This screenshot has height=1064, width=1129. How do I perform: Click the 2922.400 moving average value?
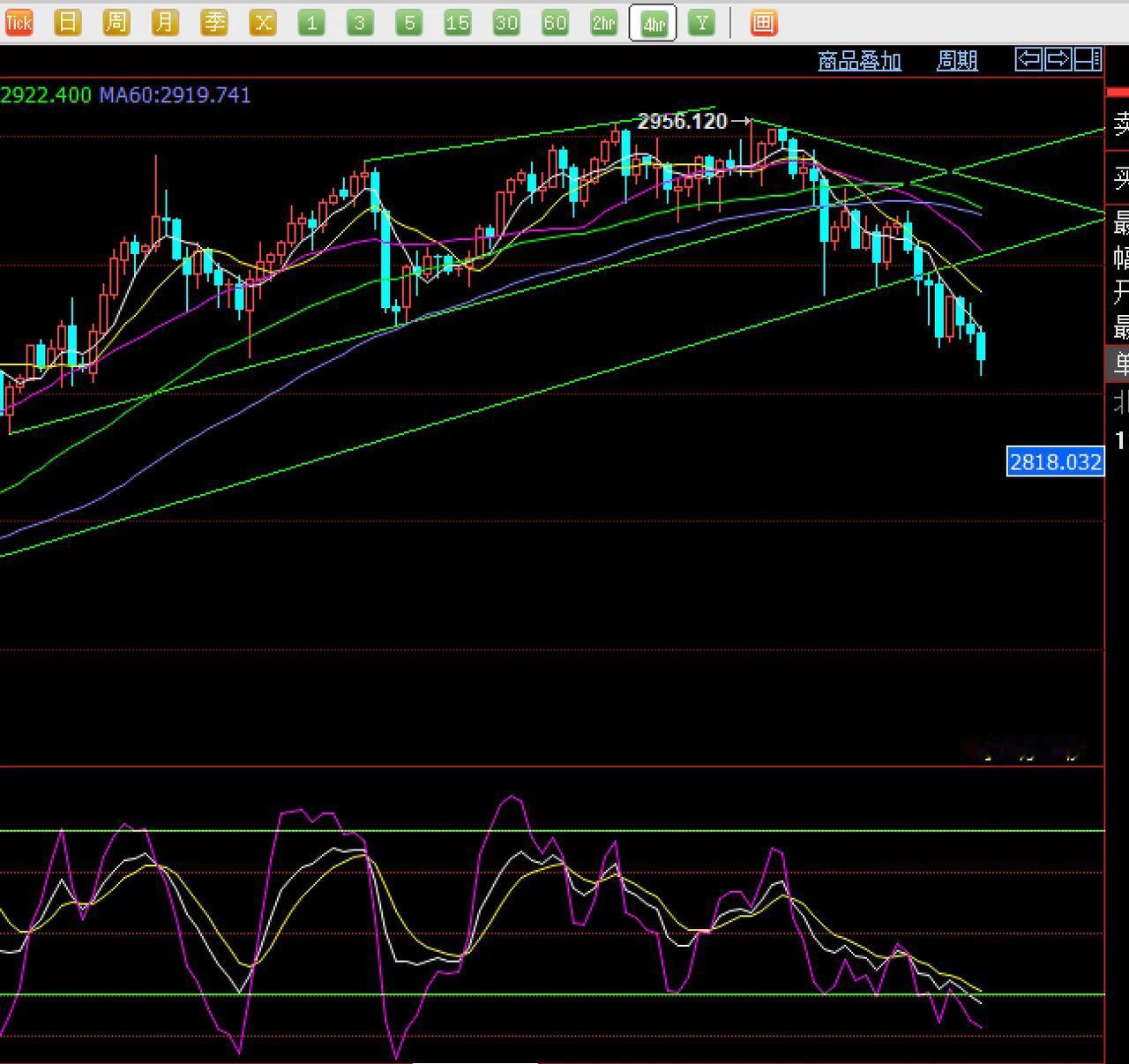pos(46,94)
